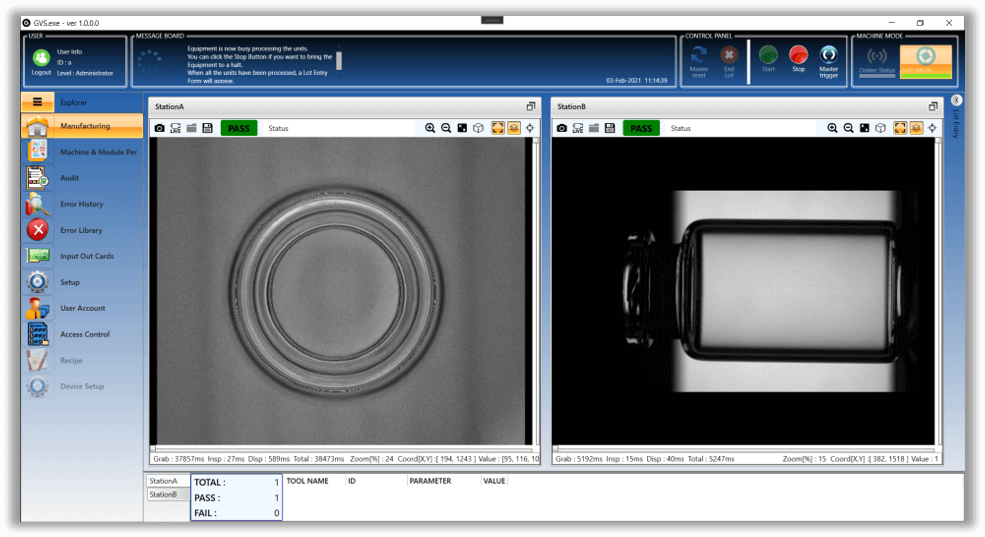Click zoom in icon in StationA
This screenshot has height=537, width=985.
tap(430, 128)
